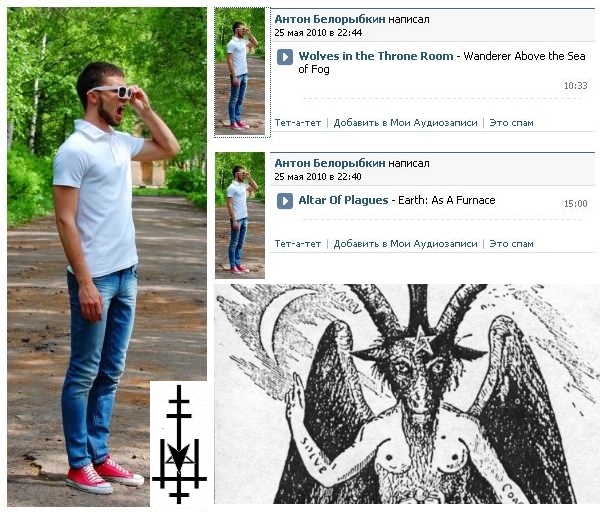The height and width of the screenshot is (524, 600).
Task: Click the goat-headed figure engraving image
Action: click(x=407, y=394)
